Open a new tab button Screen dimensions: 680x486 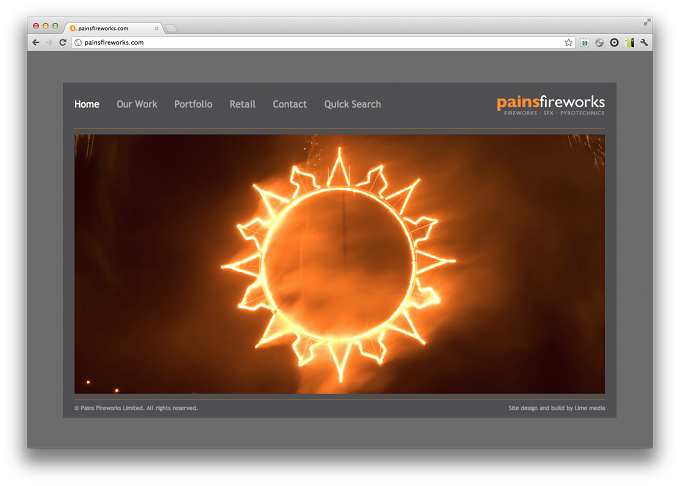171,28
